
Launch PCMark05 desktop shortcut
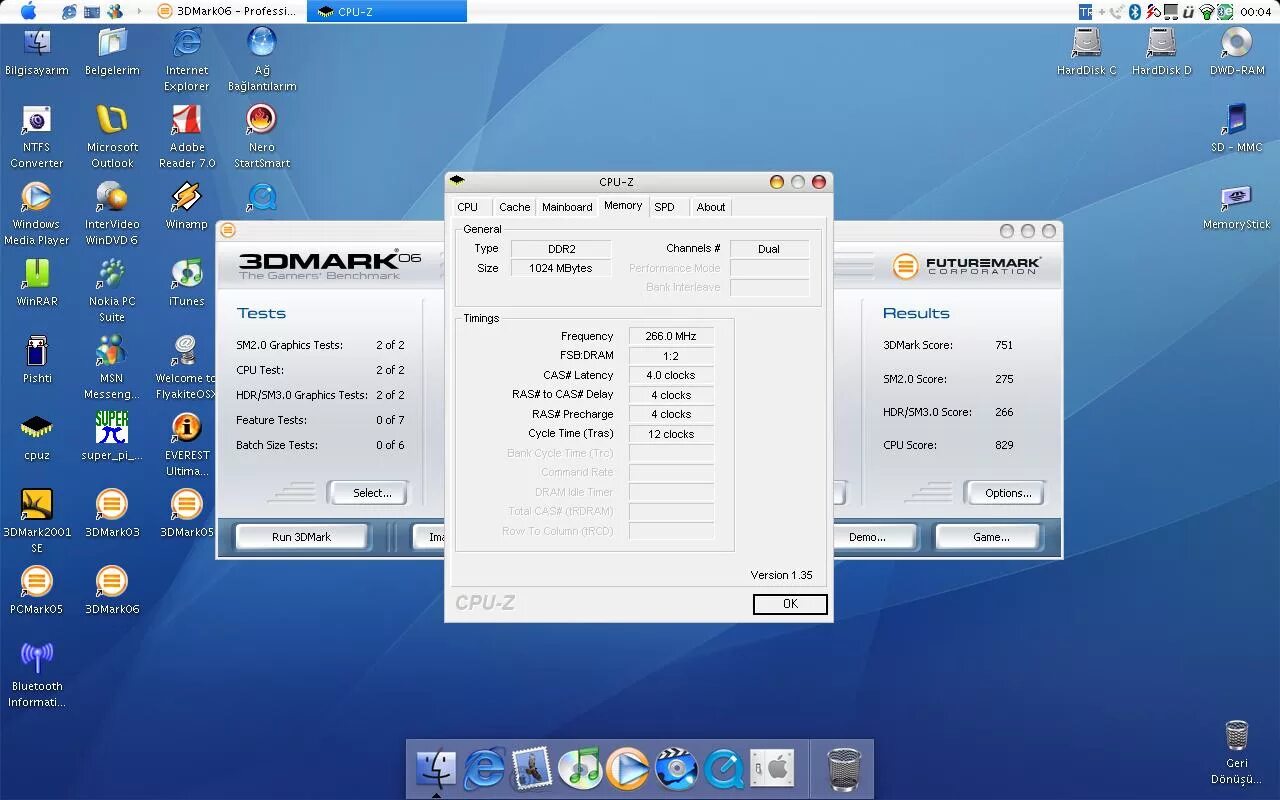click(x=37, y=582)
